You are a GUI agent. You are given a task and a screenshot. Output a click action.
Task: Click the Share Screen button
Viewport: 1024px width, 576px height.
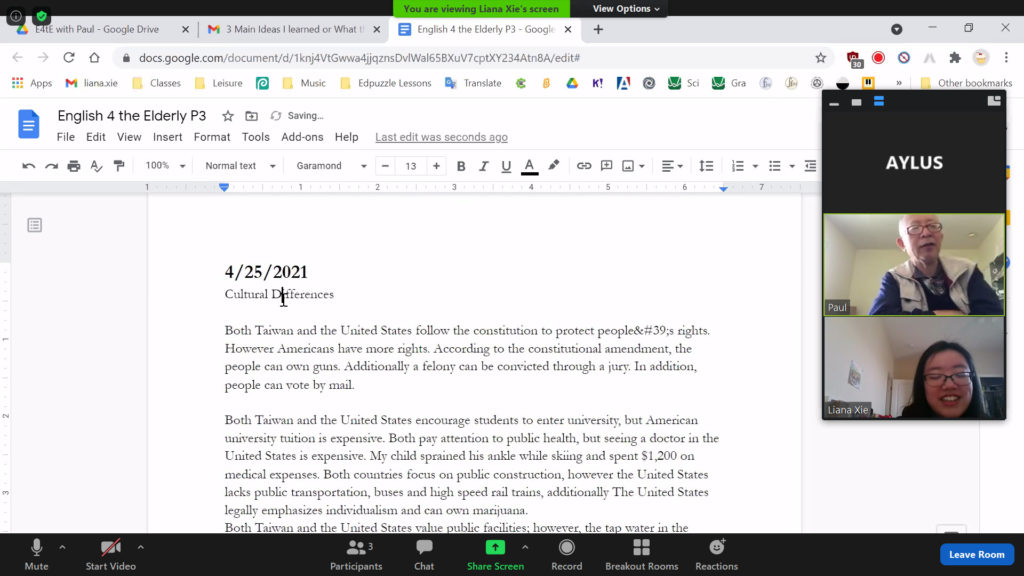click(495, 554)
